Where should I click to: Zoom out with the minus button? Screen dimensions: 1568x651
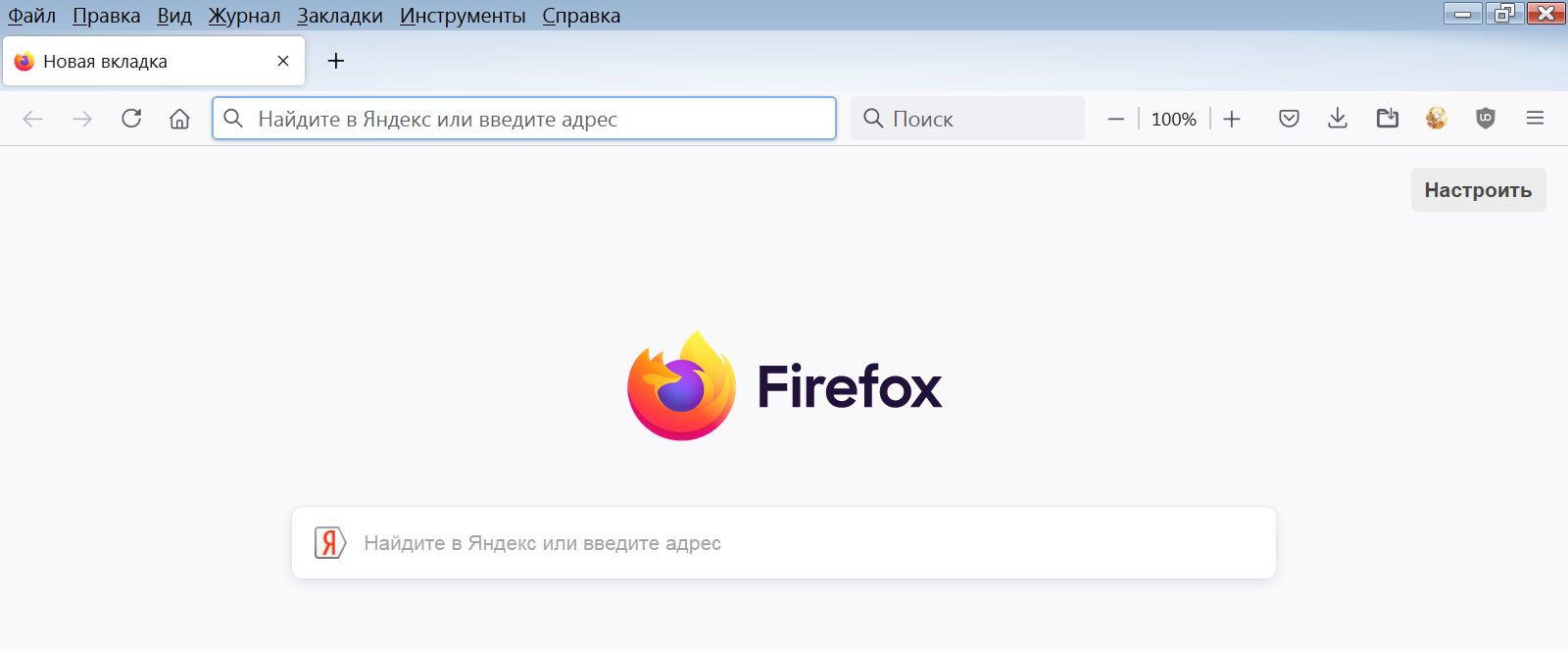click(x=1115, y=119)
